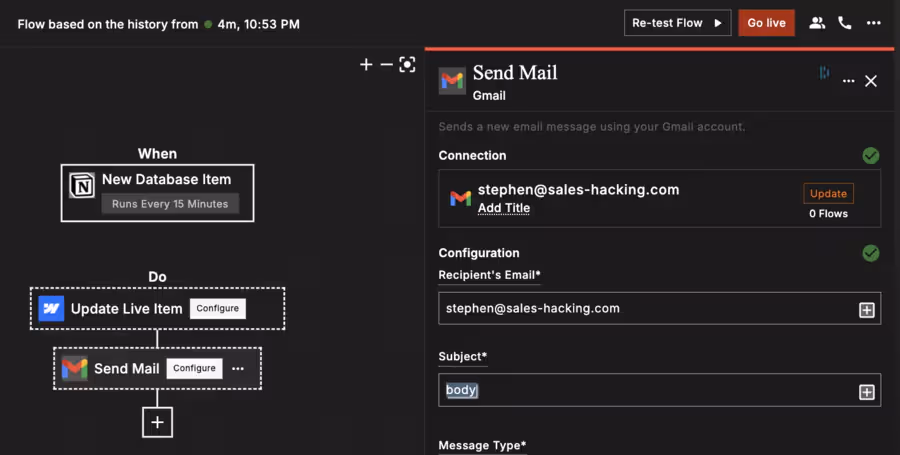Close the Send Mail panel
Viewport: 900px width, 455px height.
click(x=871, y=81)
